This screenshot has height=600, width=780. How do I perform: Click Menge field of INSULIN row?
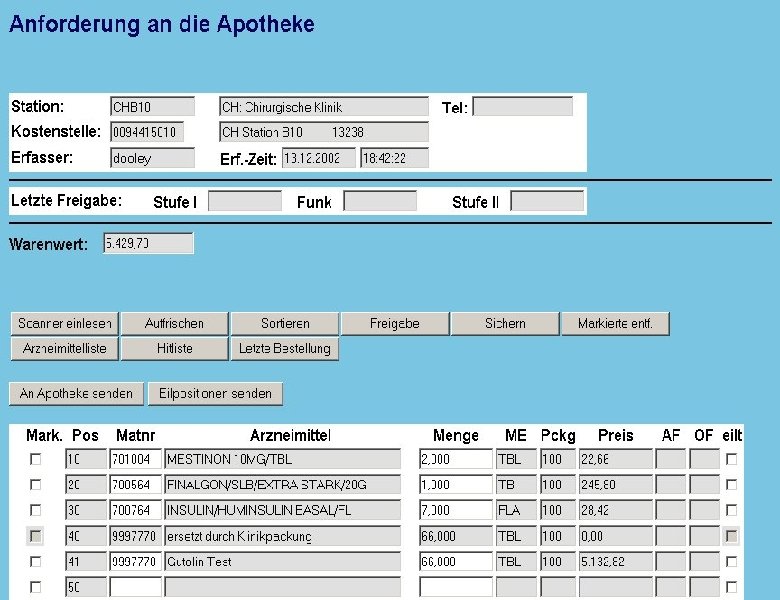pos(456,510)
